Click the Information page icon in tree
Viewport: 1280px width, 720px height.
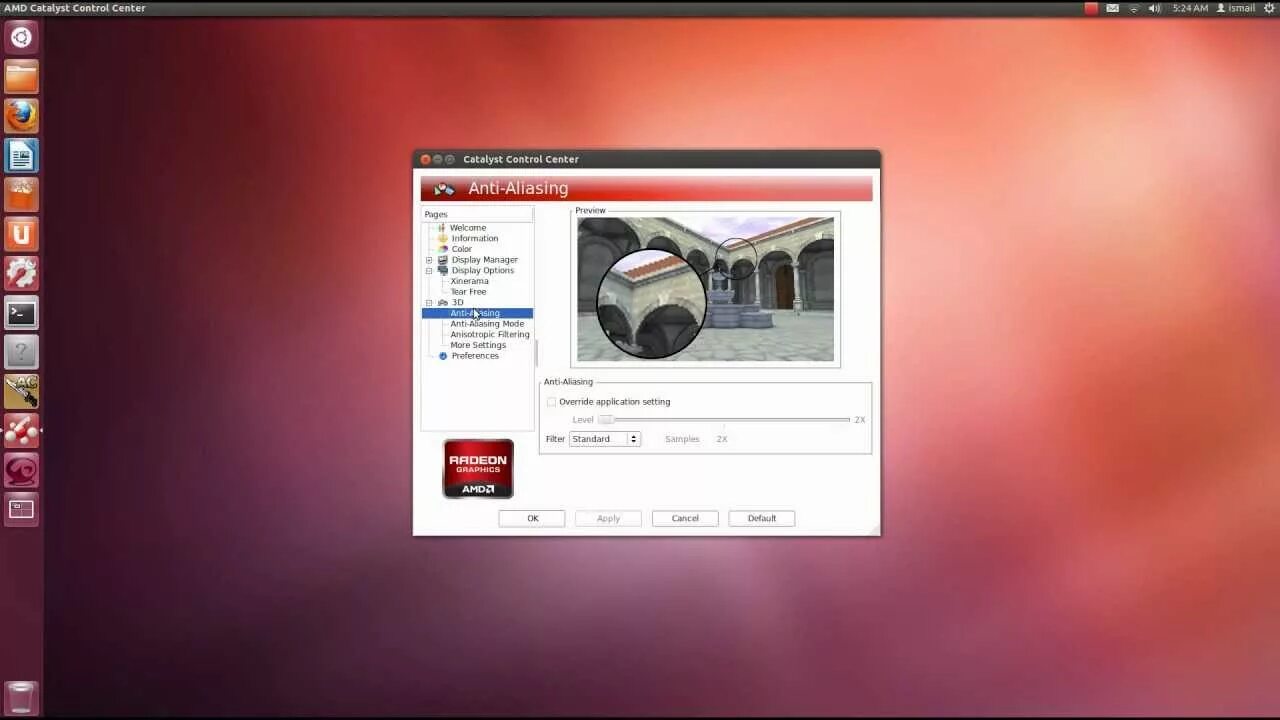click(x=442, y=239)
